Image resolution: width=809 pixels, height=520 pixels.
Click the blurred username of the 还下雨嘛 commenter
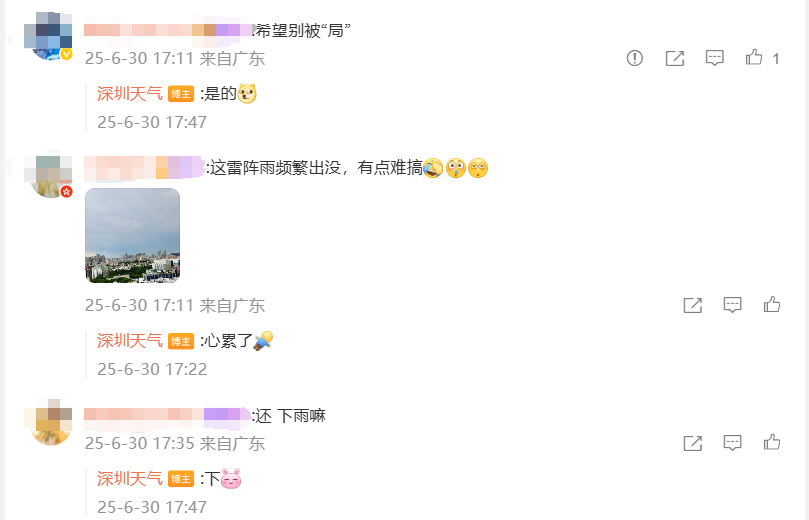coord(168,416)
